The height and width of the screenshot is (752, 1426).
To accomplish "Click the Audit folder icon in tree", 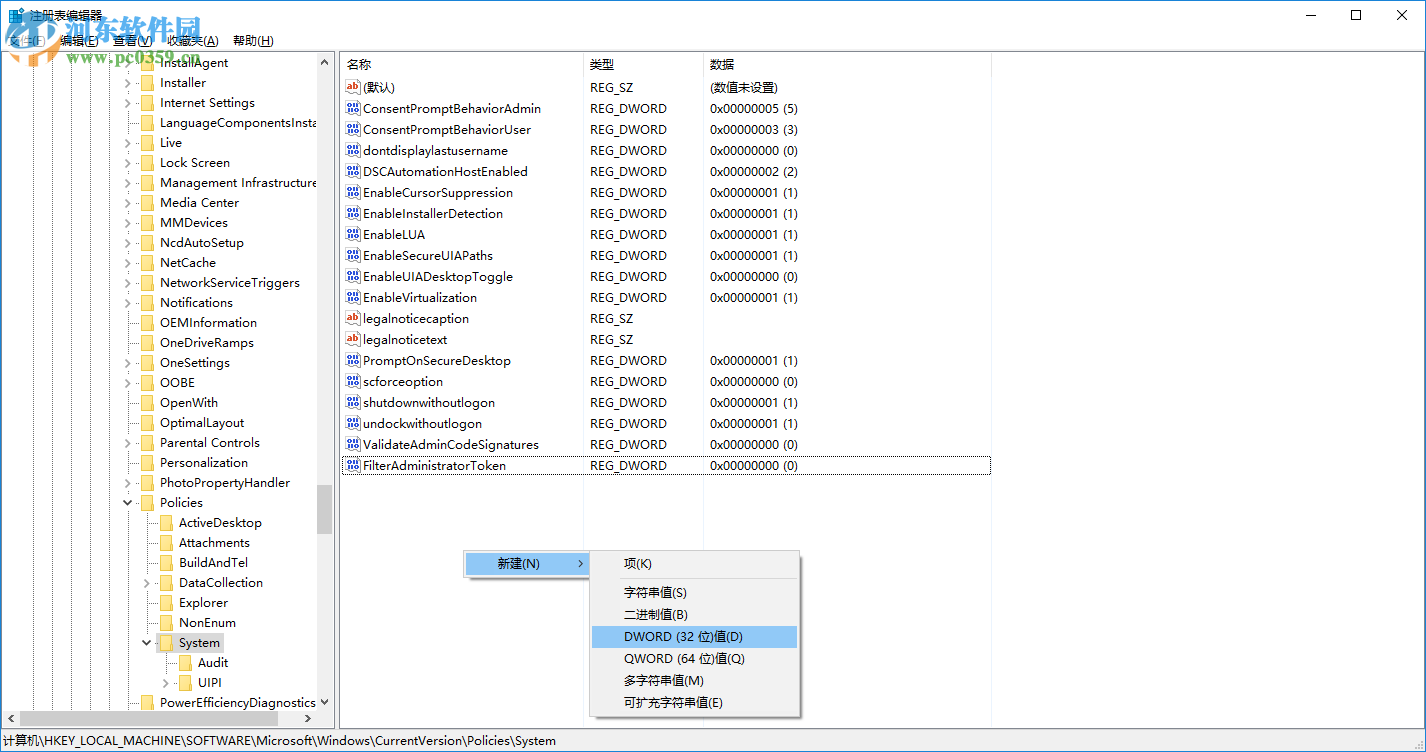I will [186, 662].
